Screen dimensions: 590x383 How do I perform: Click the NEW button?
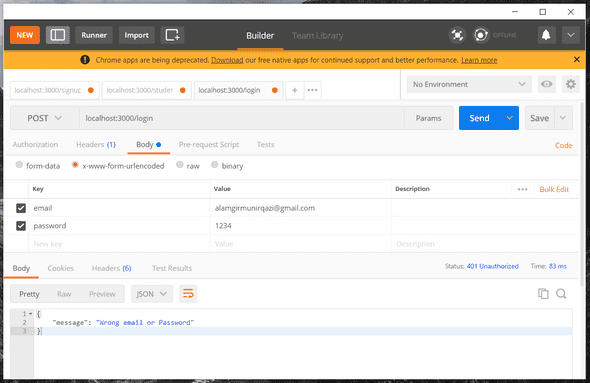pyautogui.click(x=24, y=35)
